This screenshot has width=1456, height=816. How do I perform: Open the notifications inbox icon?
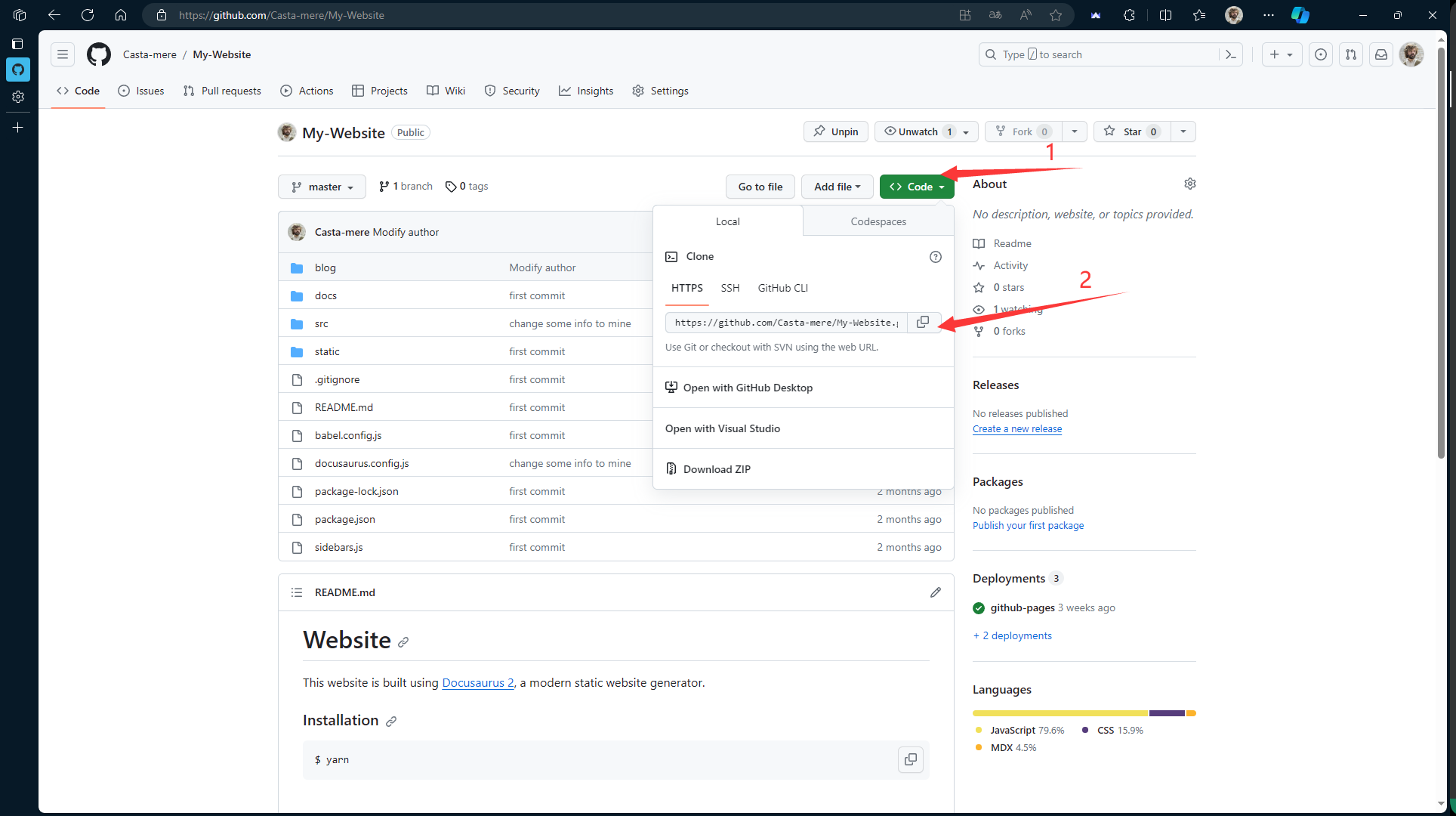pos(1381,54)
